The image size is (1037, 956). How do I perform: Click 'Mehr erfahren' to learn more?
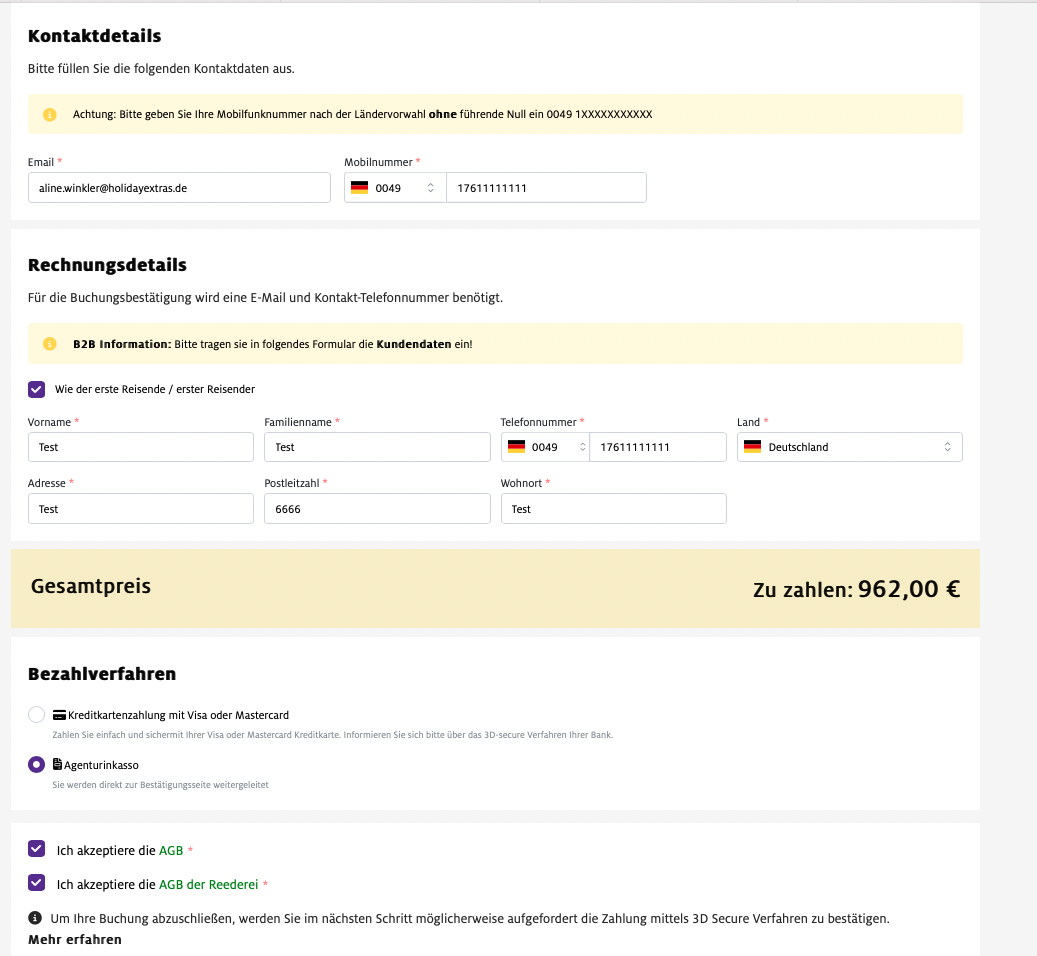tap(75, 939)
